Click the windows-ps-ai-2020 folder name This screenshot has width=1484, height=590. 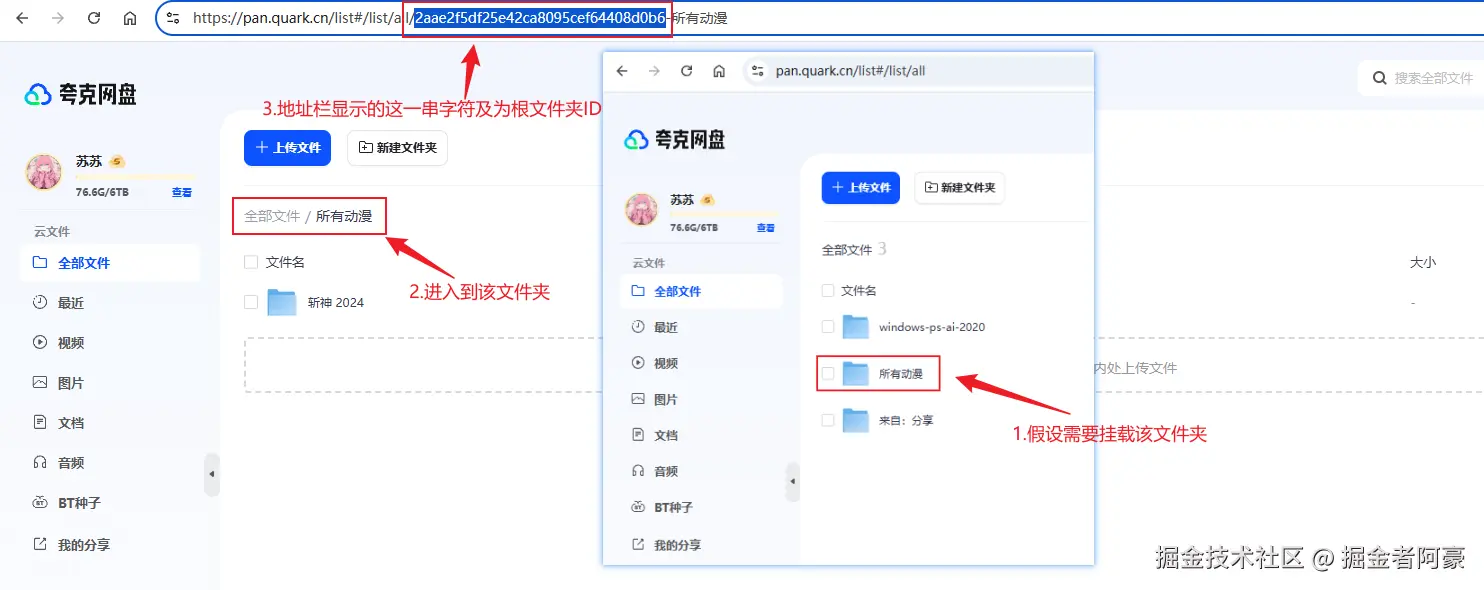pos(932,327)
